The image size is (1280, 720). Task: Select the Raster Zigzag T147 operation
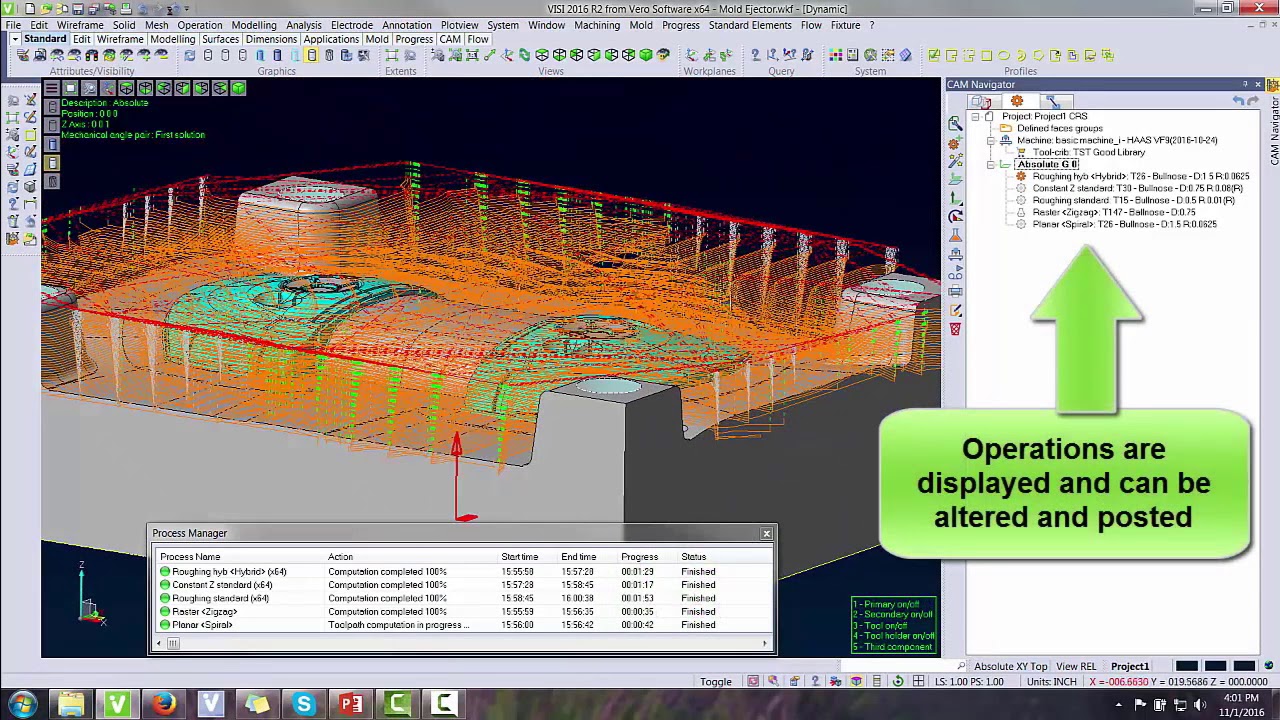pyautogui.click(x=1114, y=212)
